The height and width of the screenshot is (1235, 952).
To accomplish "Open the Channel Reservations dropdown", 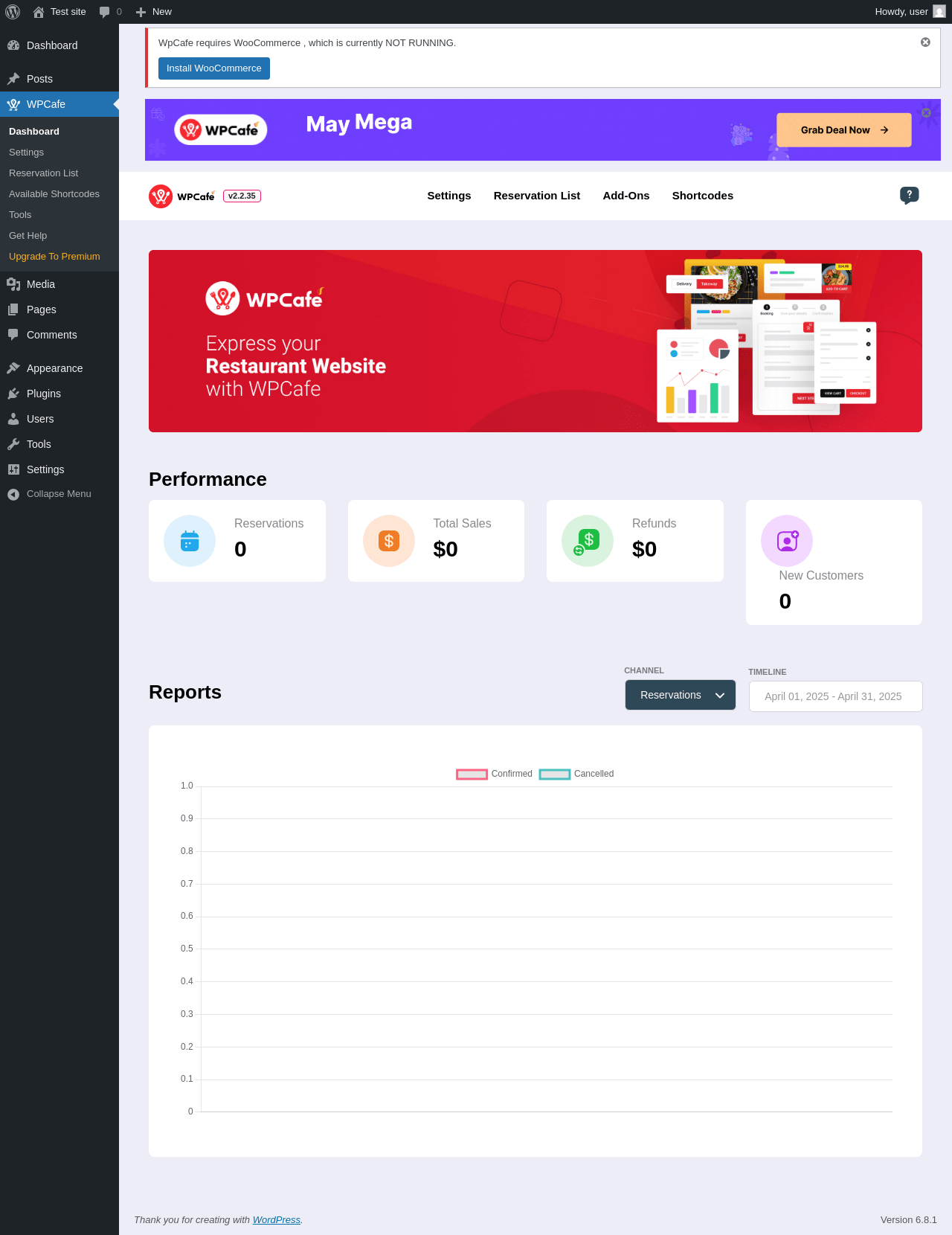I will (x=681, y=695).
